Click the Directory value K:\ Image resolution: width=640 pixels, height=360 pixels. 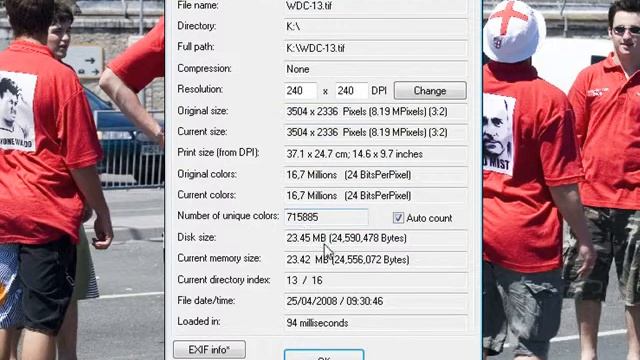coord(376,27)
